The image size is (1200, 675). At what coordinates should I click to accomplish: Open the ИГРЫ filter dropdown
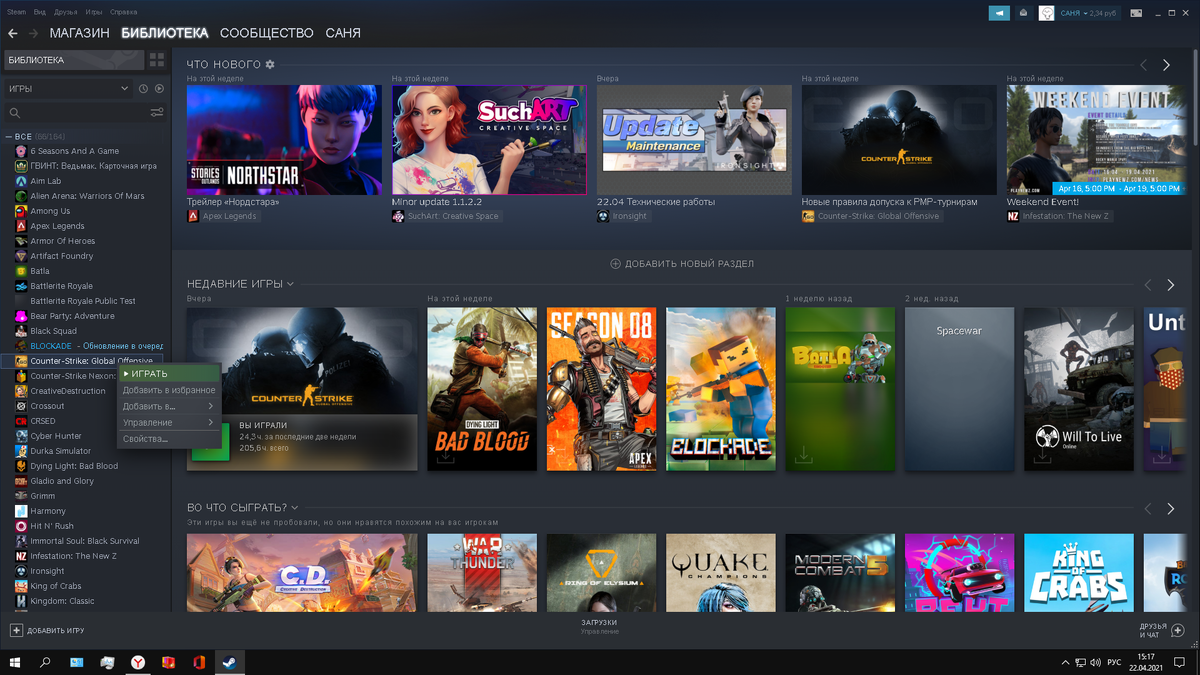click(x=69, y=89)
